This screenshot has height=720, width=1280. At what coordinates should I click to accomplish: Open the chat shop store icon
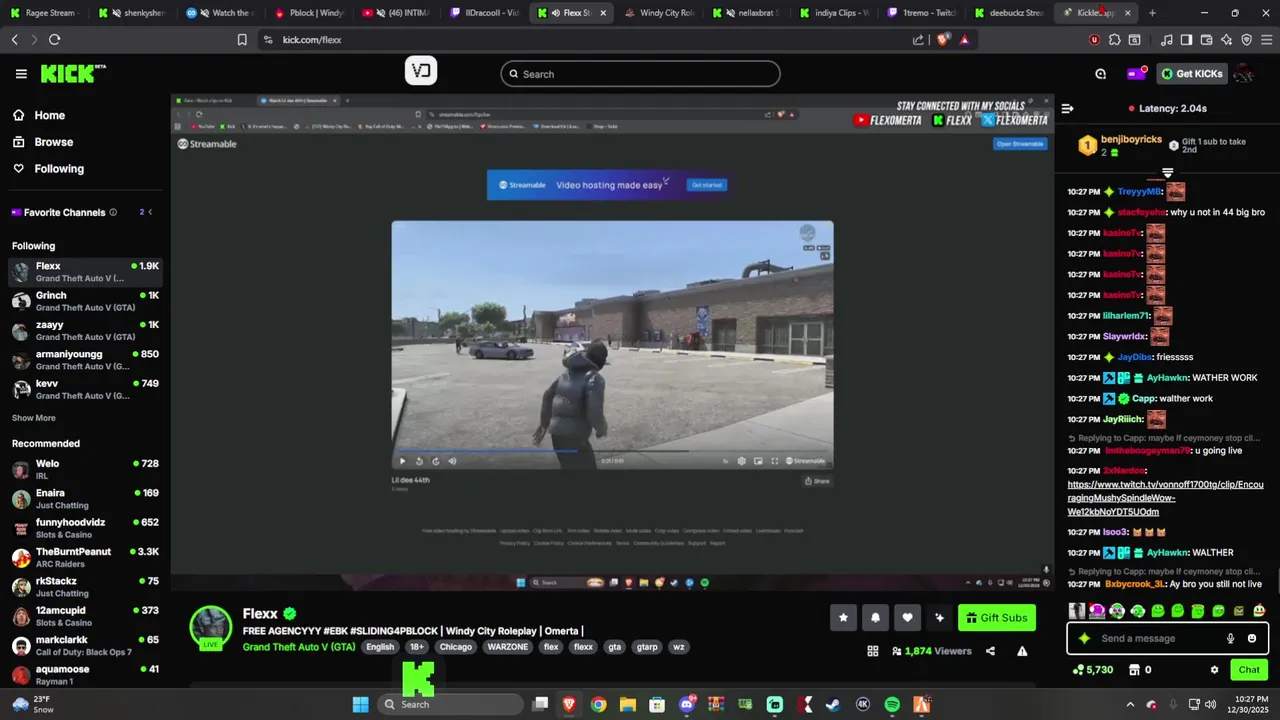[1134, 670]
